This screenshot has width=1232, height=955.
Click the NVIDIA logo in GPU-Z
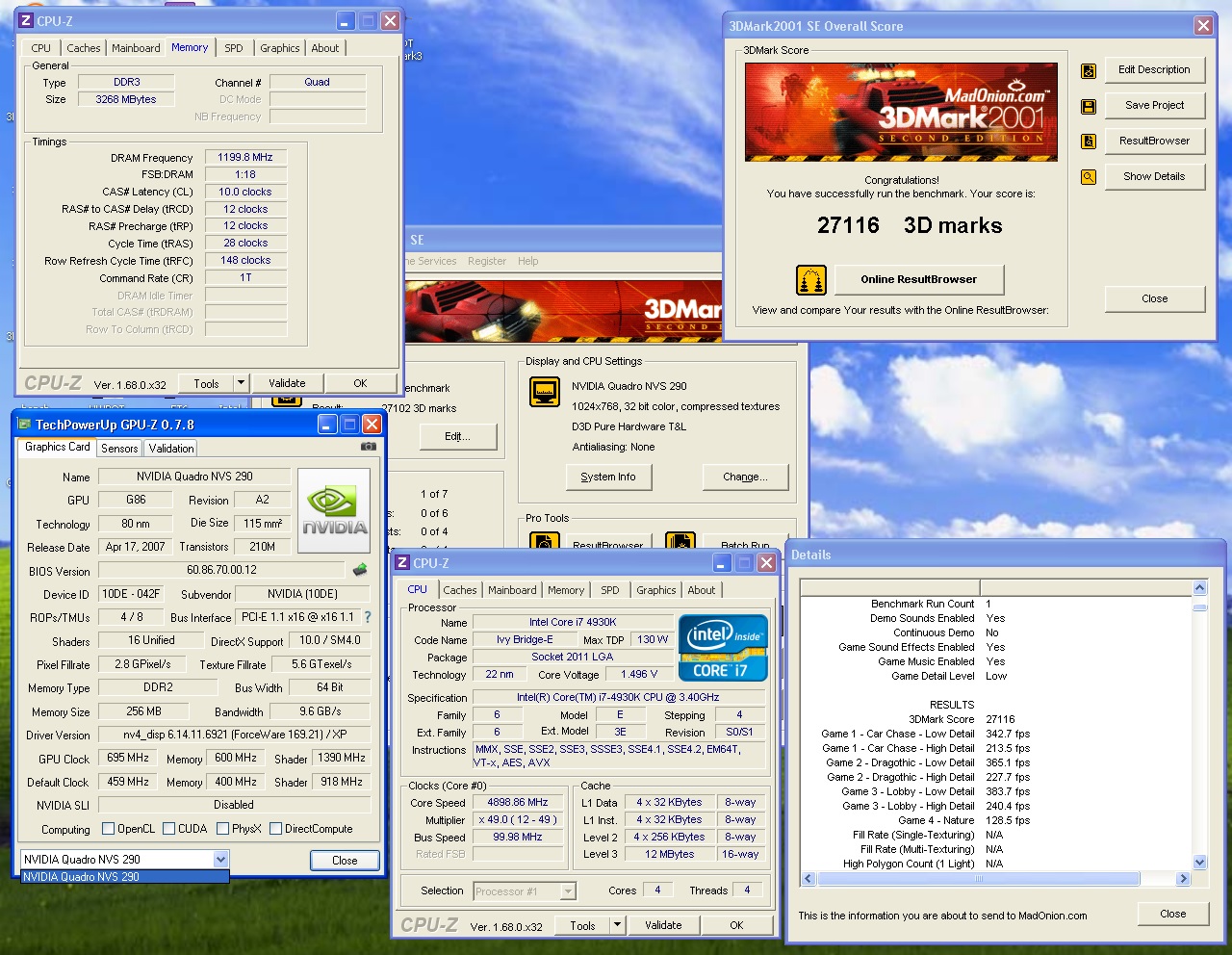pyautogui.click(x=334, y=510)
